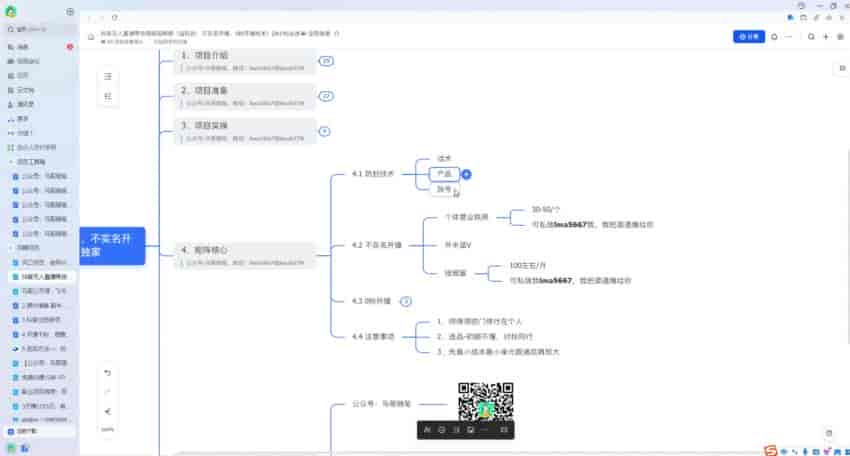Expand the collapsed count badge on 3. 项目实操

[324, 131]
